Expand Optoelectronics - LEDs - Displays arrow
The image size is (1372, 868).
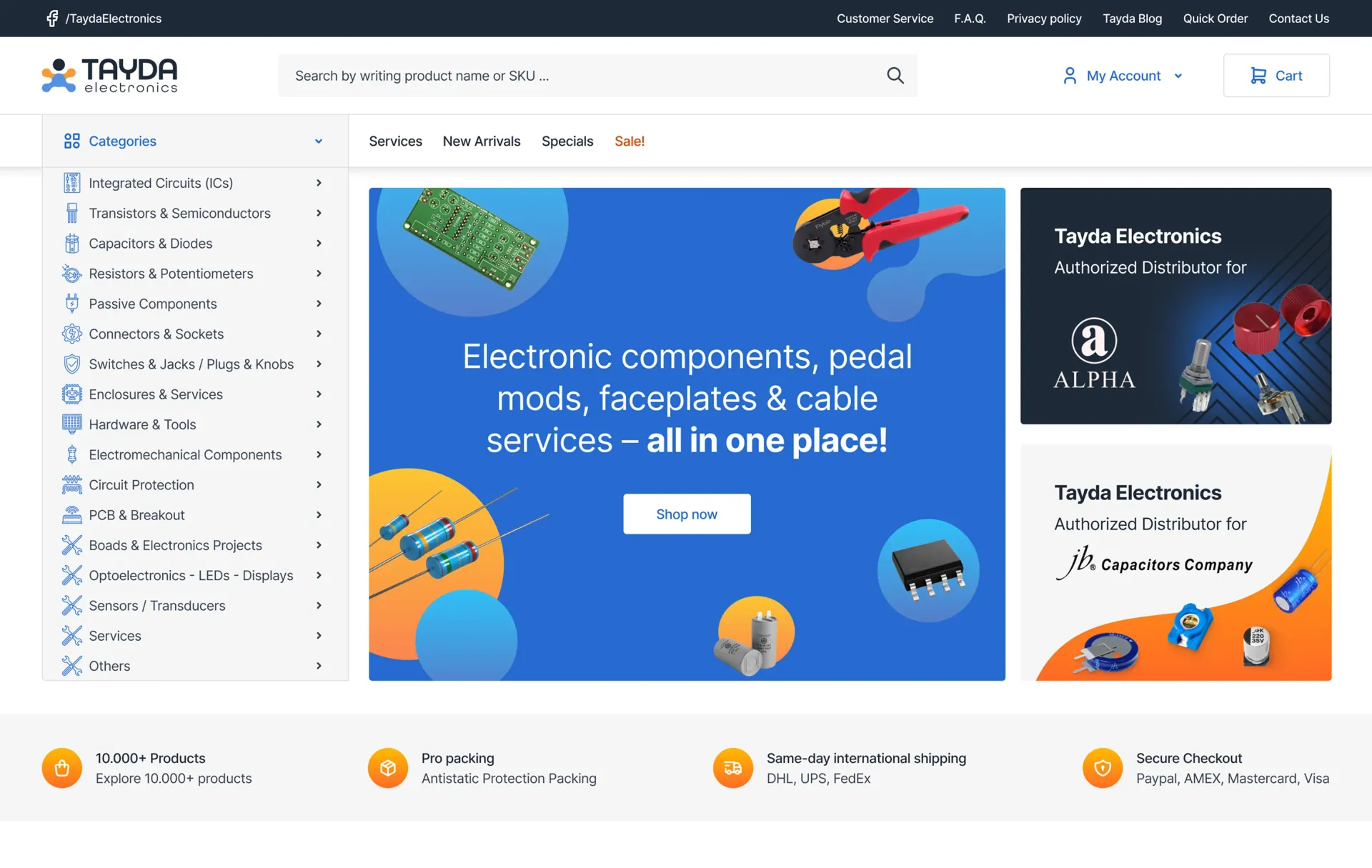click(319, 576)
